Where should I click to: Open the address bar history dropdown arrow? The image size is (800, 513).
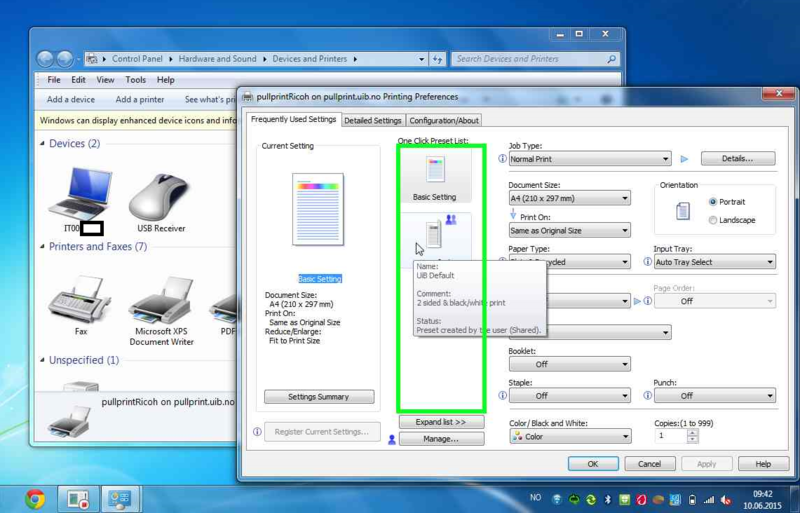point(421,59)
